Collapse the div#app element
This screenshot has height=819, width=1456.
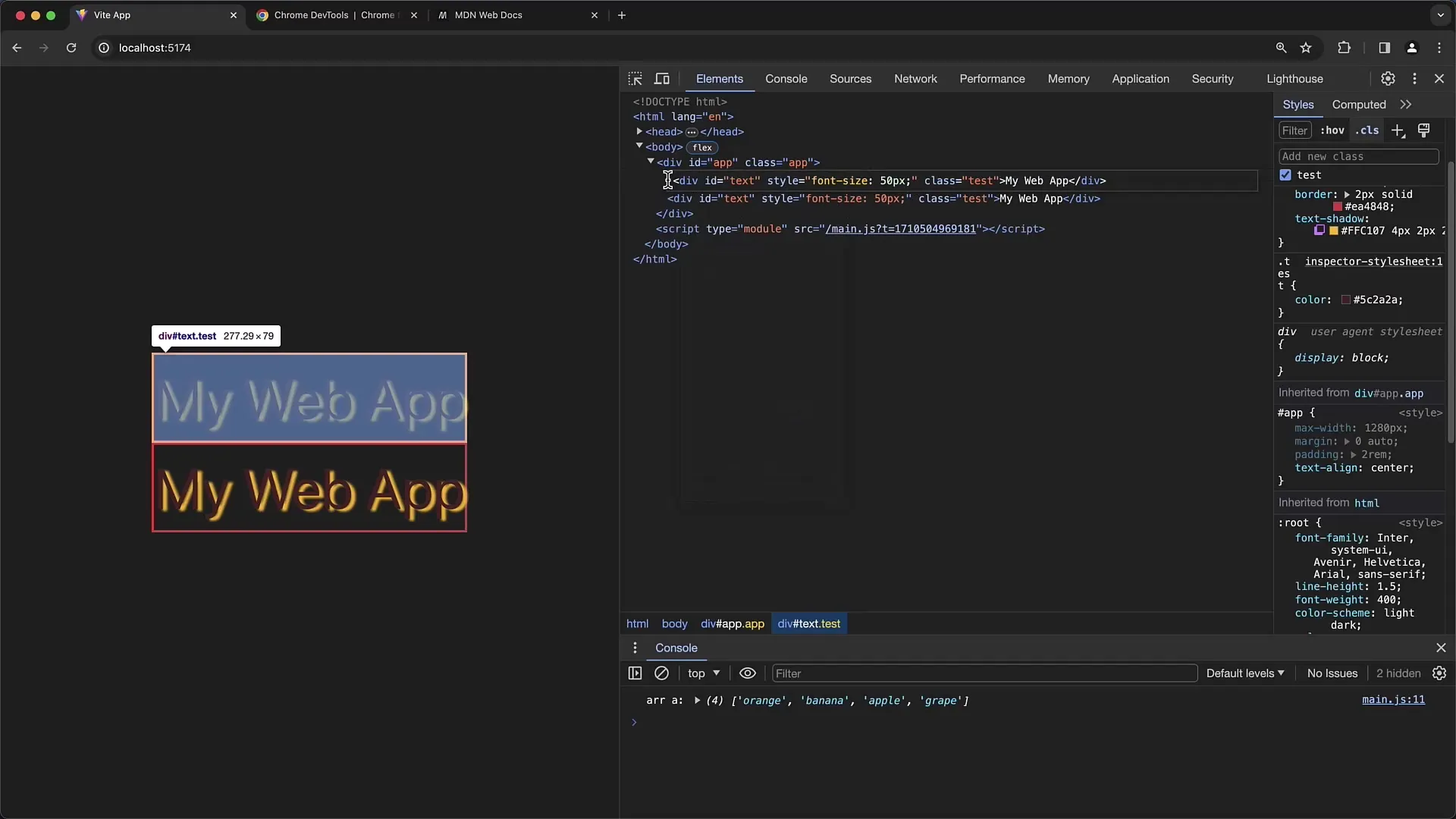[651, 162]
